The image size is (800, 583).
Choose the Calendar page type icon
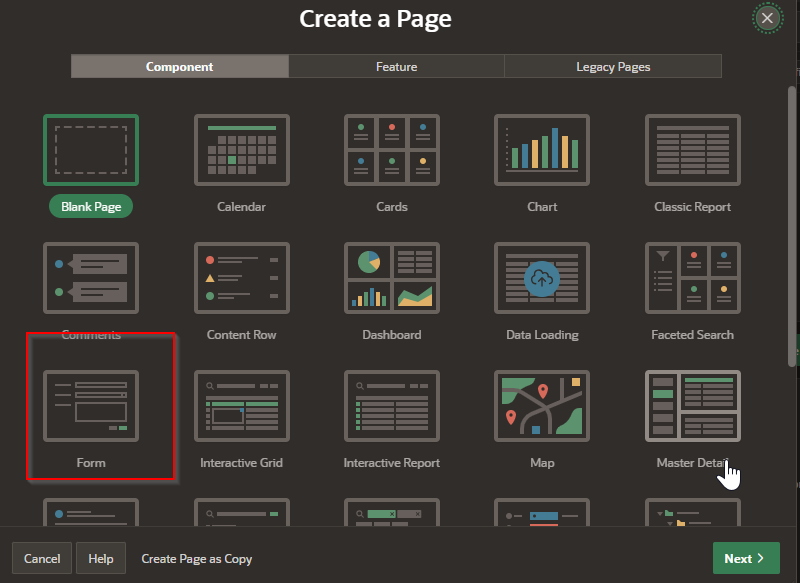click(x=242, y=150)
